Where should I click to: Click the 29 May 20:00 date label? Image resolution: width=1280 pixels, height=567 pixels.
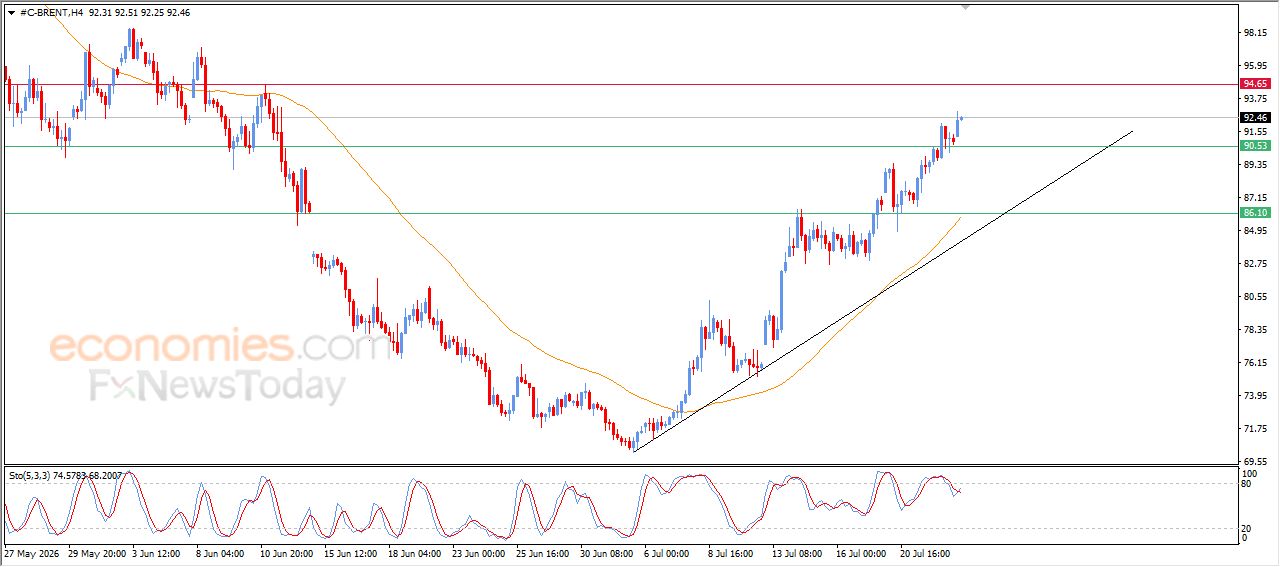click(x=95, y=553)
